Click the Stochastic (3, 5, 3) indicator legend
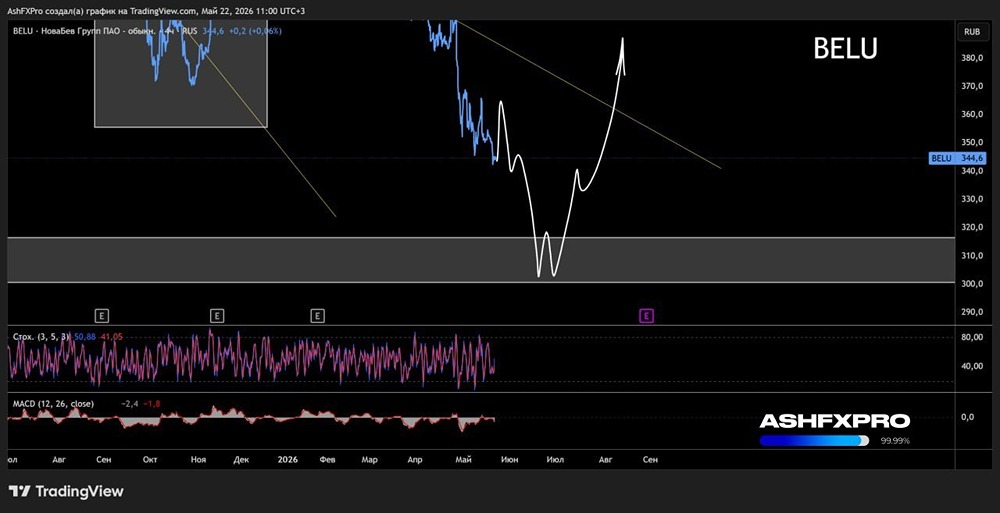The image size is (1000, 513). click(x=41, y=336)
